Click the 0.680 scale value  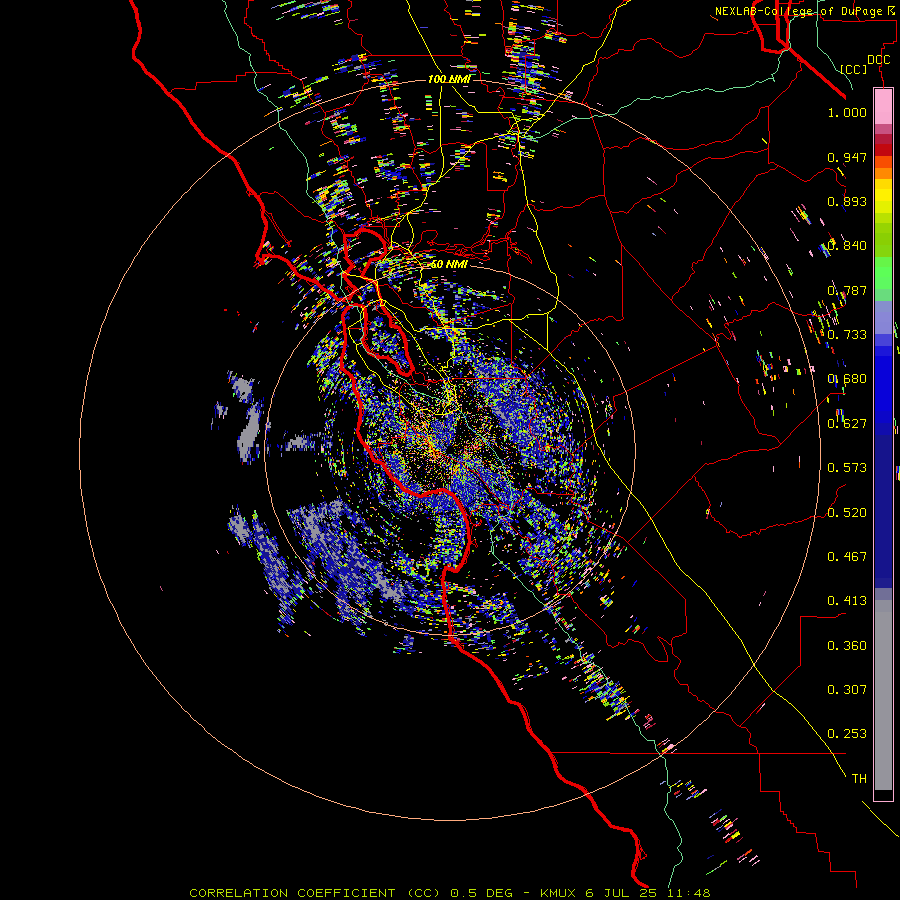click(x=847, y=379)
